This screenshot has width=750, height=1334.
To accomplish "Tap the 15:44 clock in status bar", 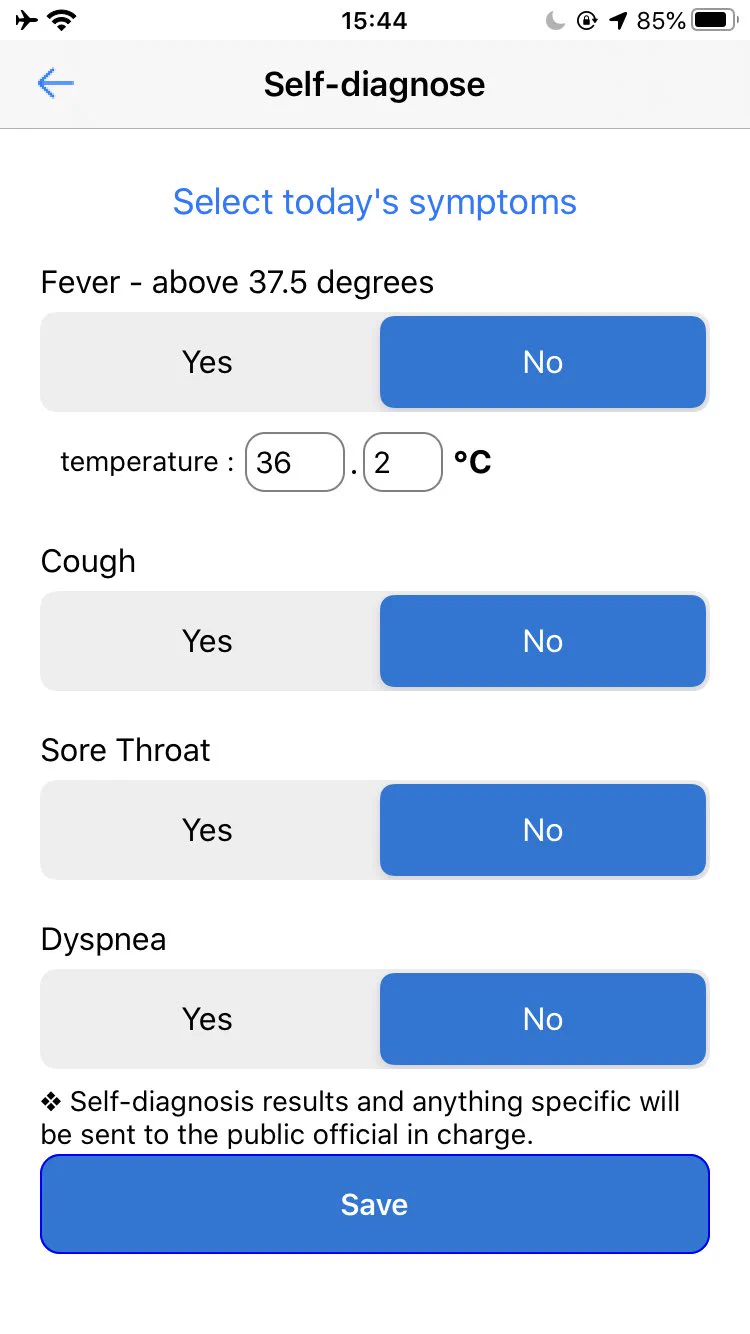I will point(374,20).
